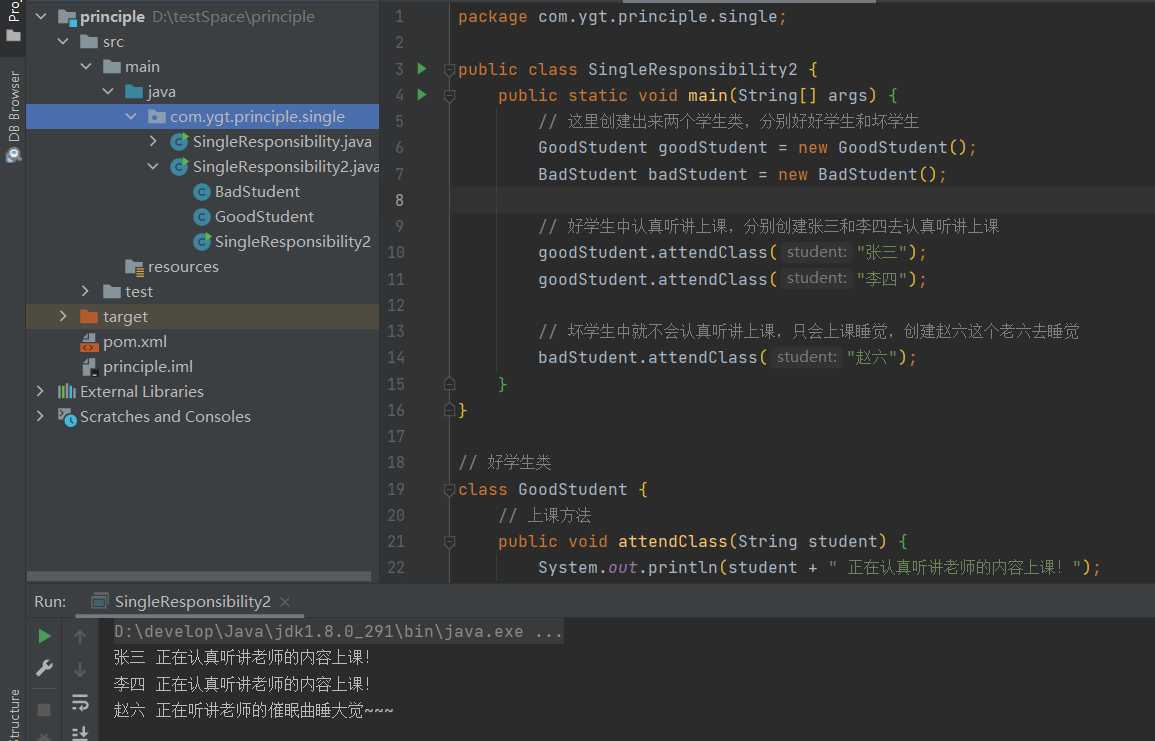Select principle.iml file
The image size is (1155, 741).
tap(148, 367)
